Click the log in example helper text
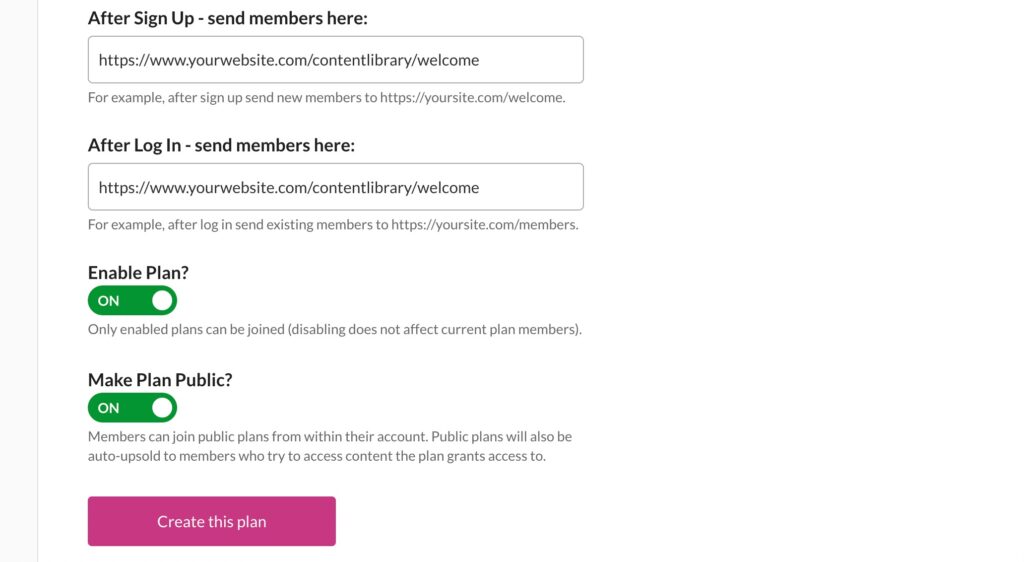1024x562 pixels. click(x=333, y=225)
